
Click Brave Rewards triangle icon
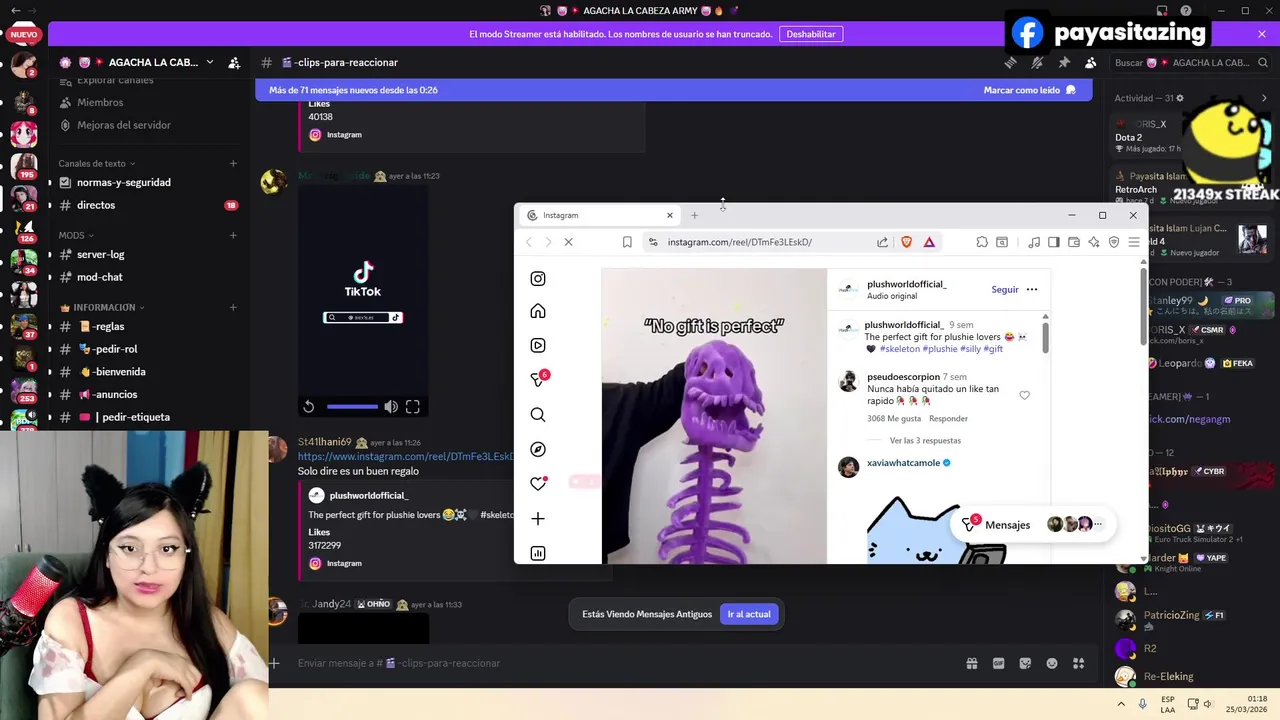pyautogui.click(x=929, y=242)
